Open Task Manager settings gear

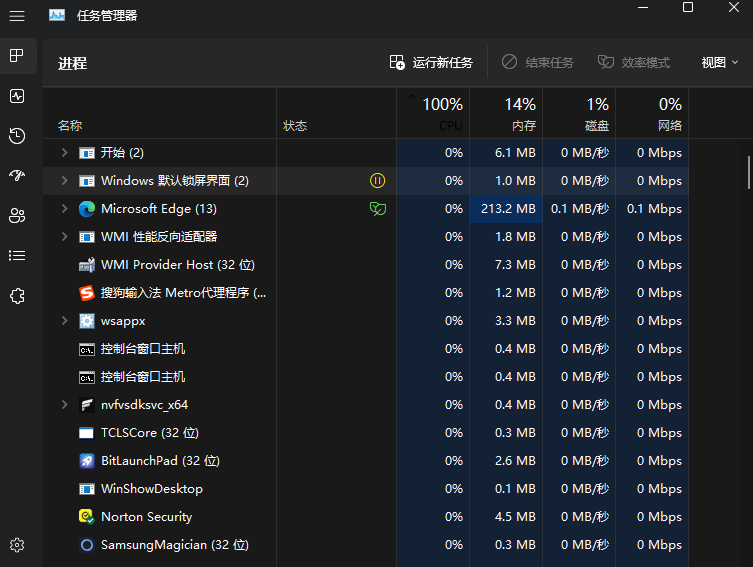[x=17, y=545]
